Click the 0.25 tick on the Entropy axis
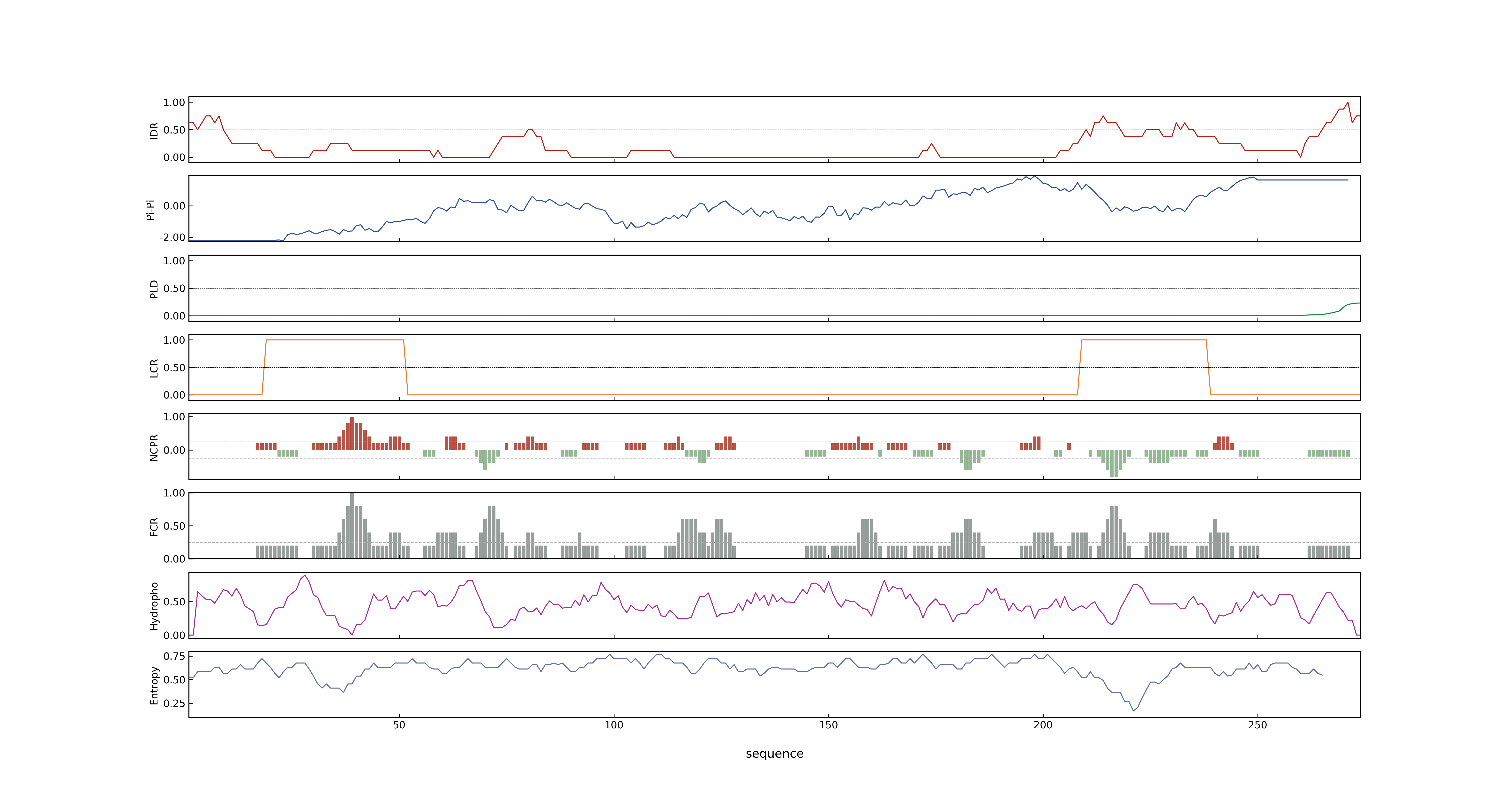This screenshot has height=806, width=1512. click(174, 703)
